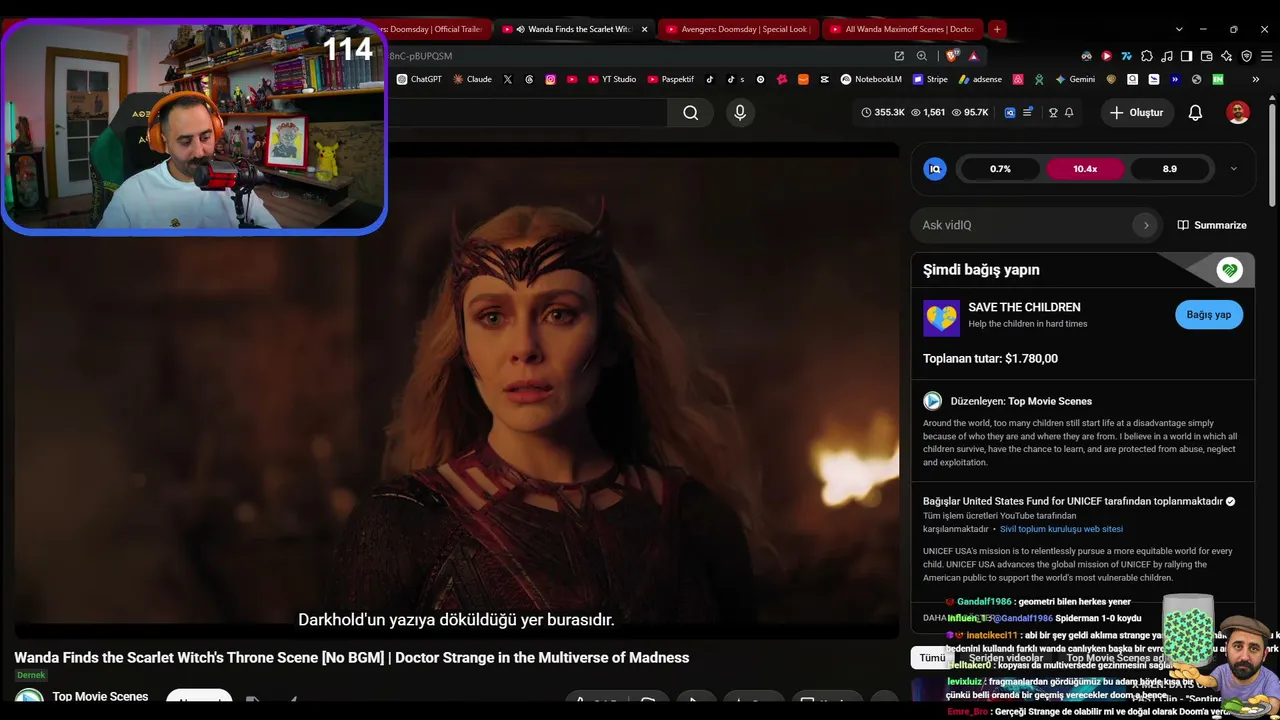Expand the tab search dropdown
The width and height of the screenshot is (1280, 720).
point(1179,29)
